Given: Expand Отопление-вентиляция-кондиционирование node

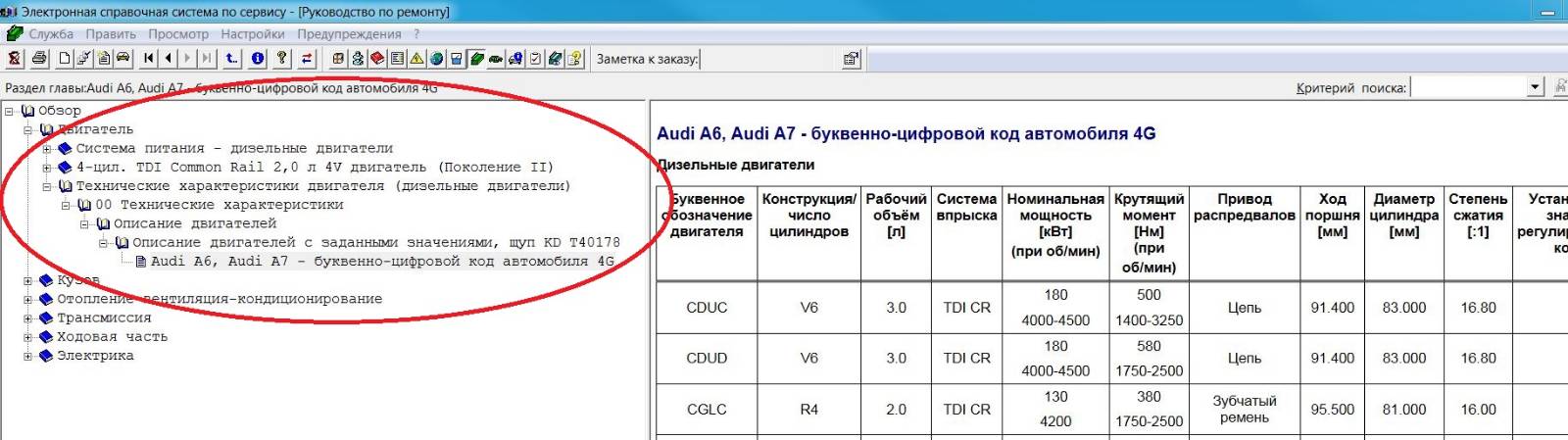Looking at the screenshot, I should [x=28, y=299].
